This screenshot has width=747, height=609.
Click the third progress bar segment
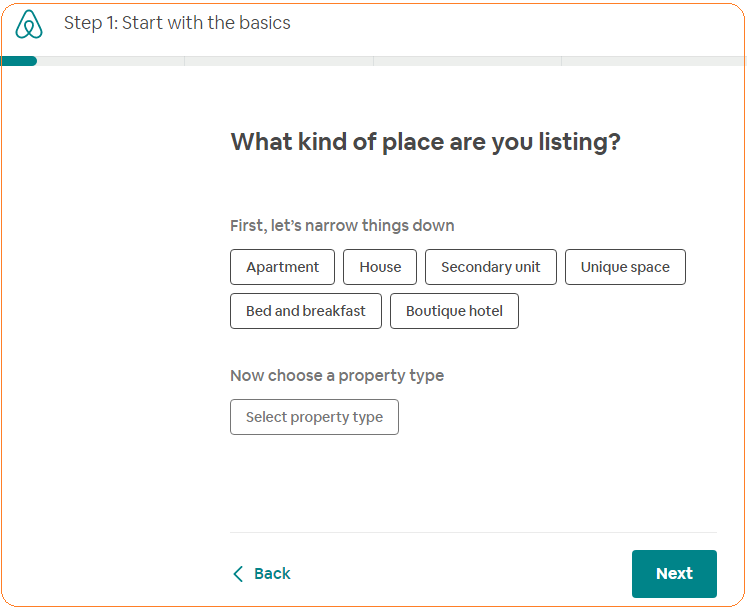click(467, 61)
